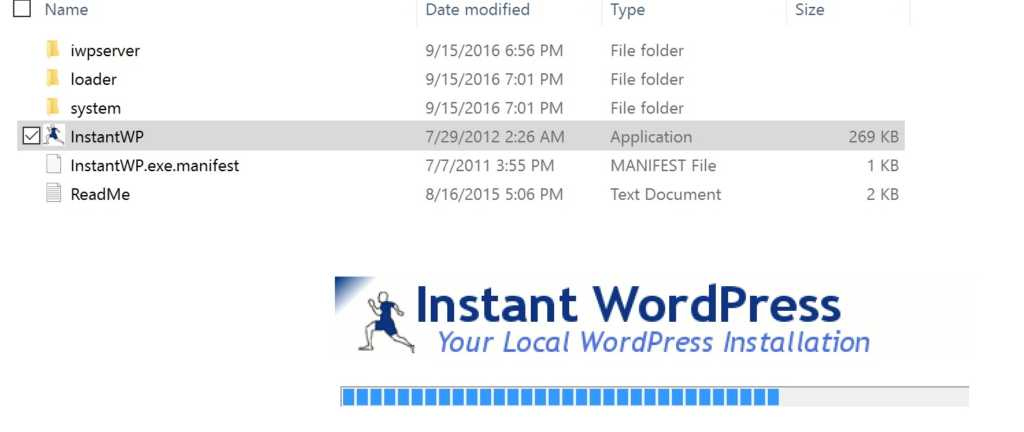The image size is (1024, 432).
Task: Click the running man logo in the splash
Action: coord(387,322)
